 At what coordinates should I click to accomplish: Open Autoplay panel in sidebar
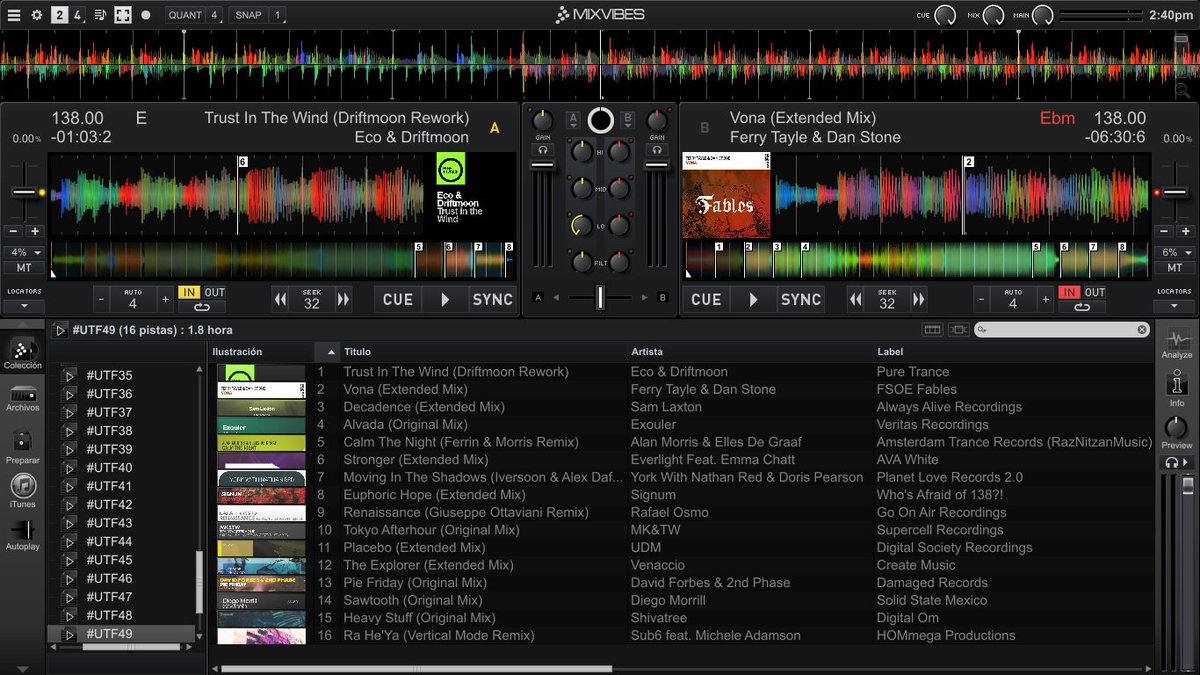point(23,536)
